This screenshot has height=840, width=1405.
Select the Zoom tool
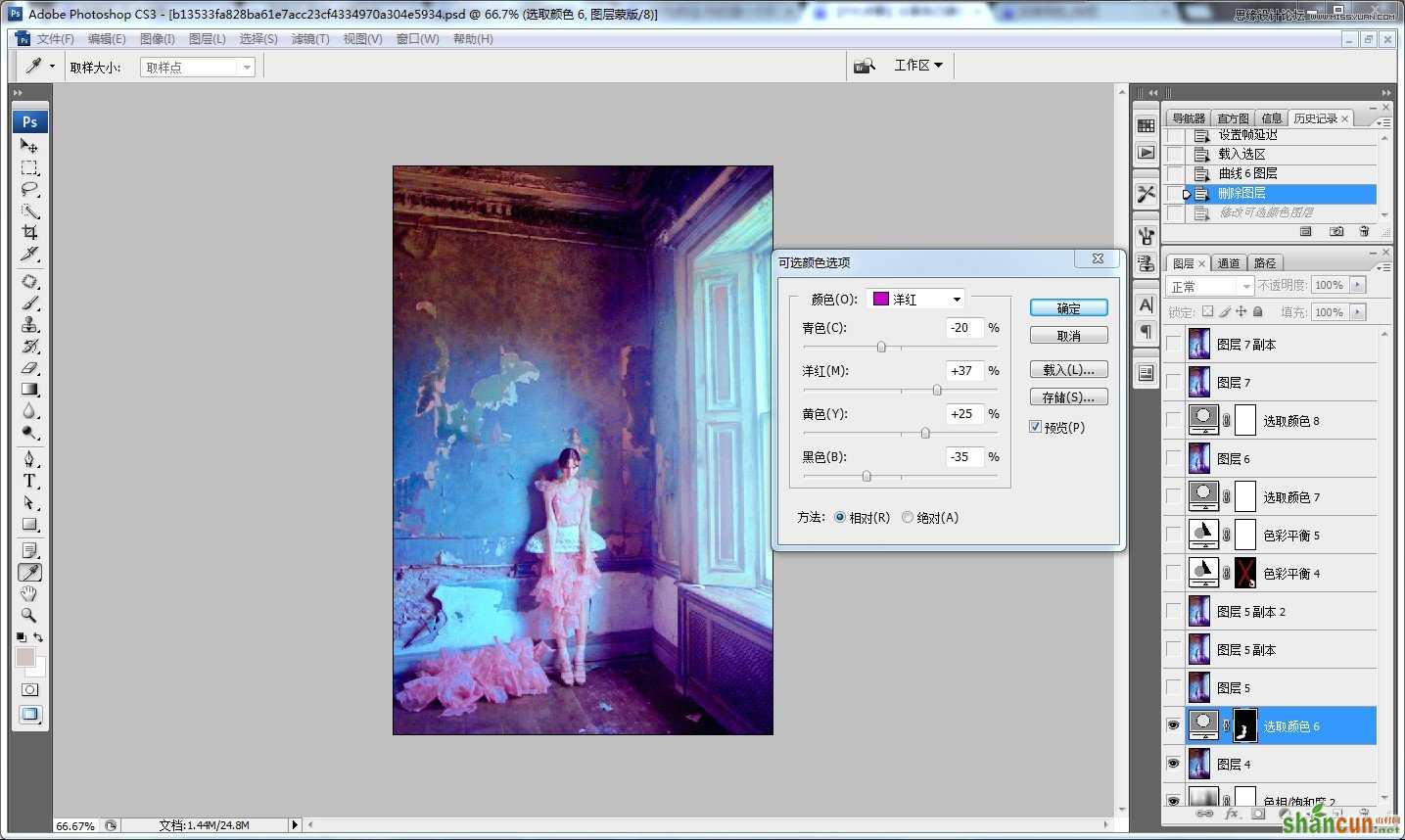tap(29, 615)
